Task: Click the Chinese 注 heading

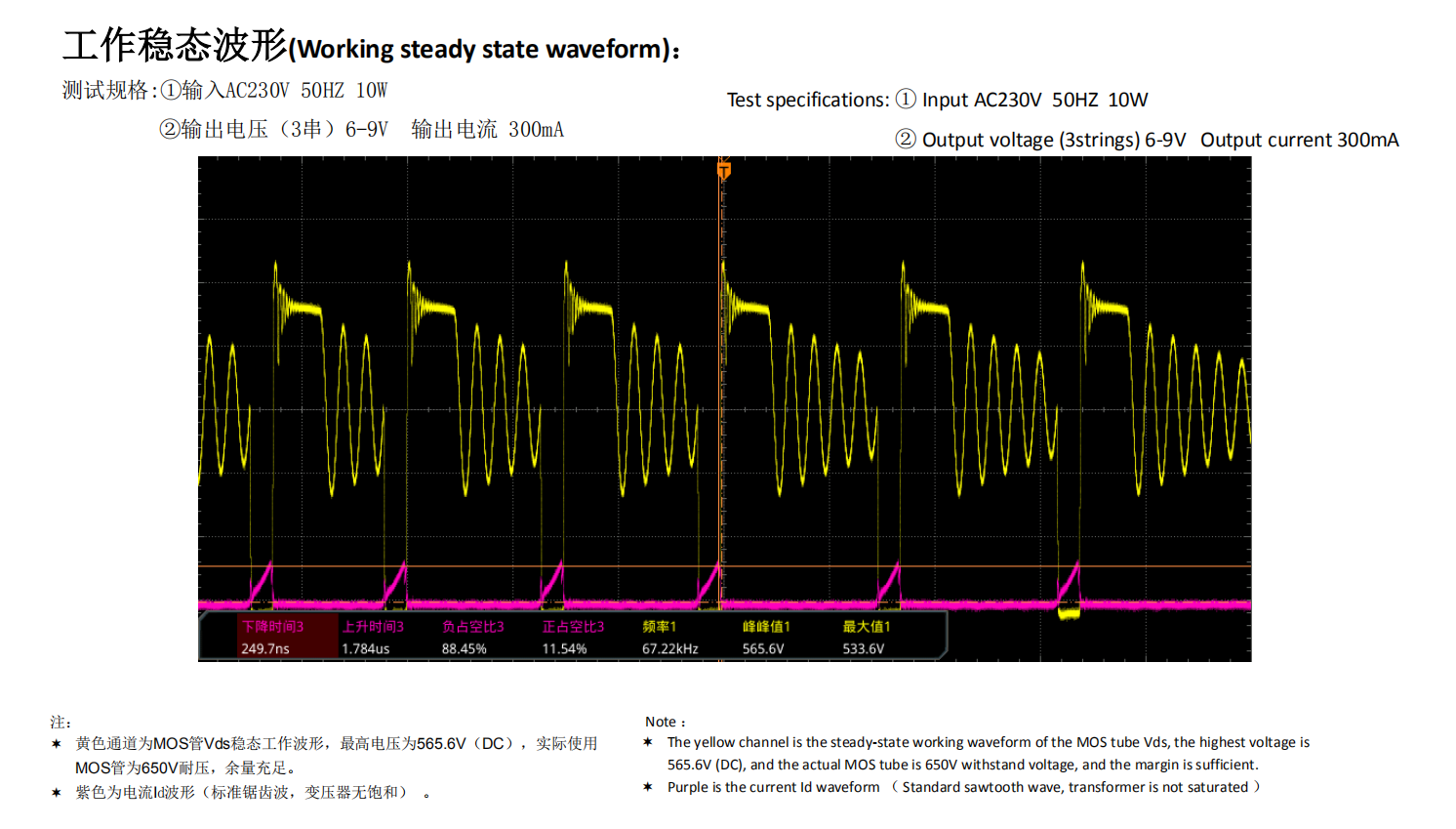Action: (x=61, y=723)
